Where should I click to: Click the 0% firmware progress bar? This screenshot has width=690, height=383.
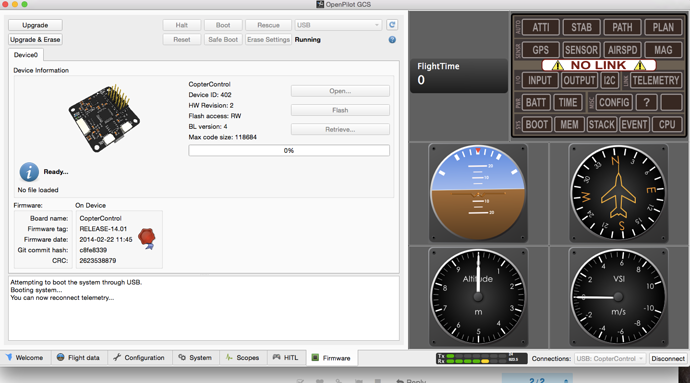[x=289, y=151]
